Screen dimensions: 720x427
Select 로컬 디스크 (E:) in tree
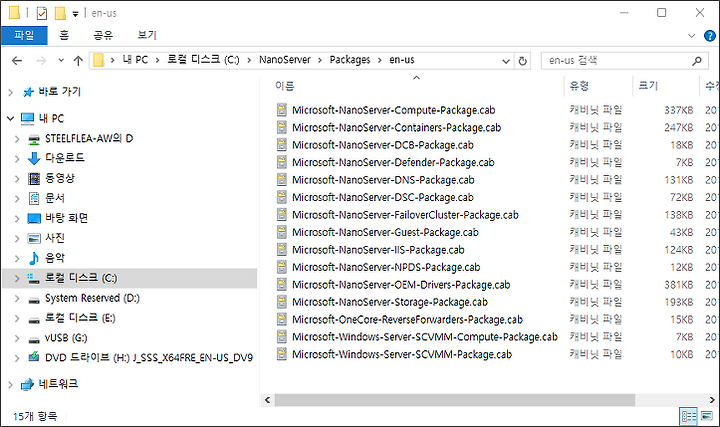click(80, 318)
